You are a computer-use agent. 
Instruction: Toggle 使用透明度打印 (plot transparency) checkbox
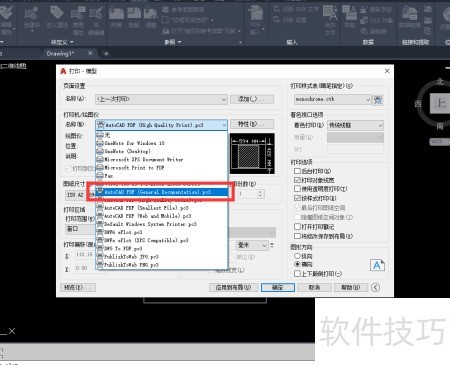(x=297, y=189)
